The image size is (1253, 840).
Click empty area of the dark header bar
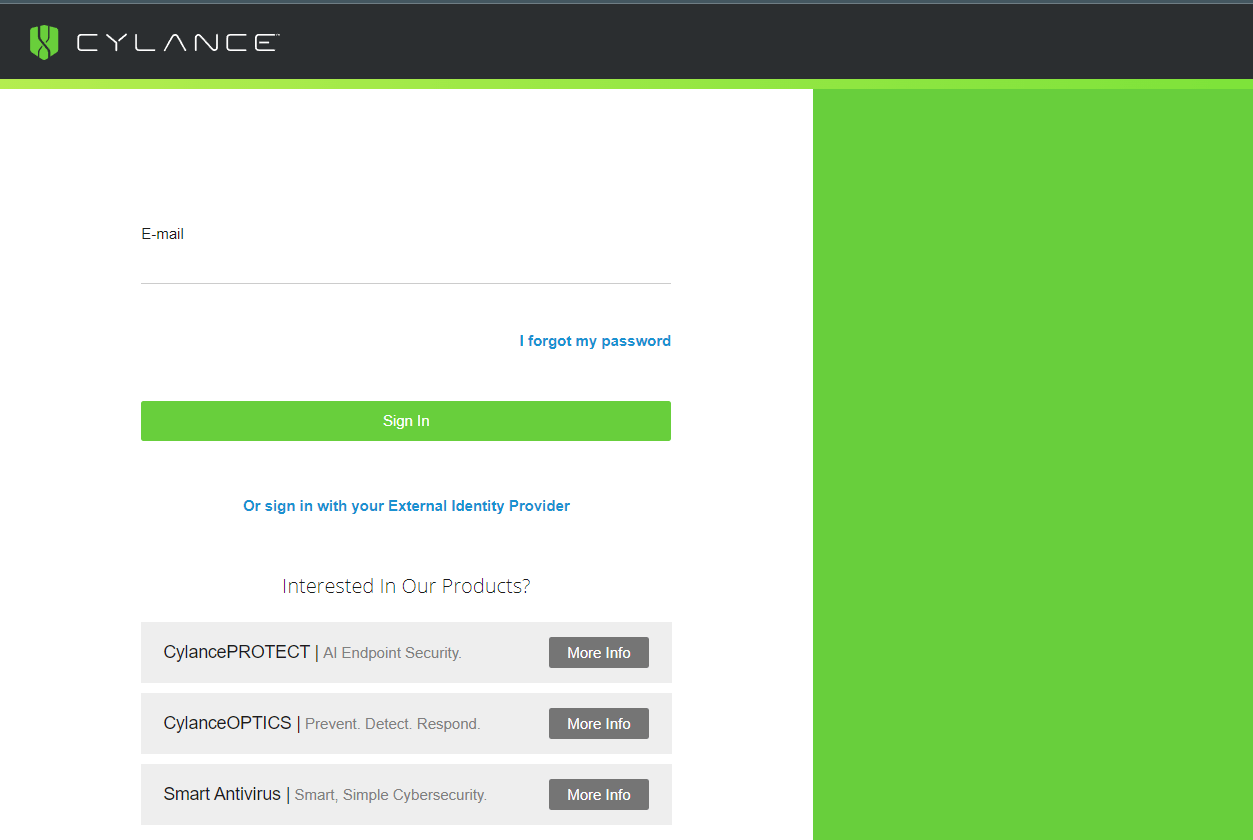pyautogui.click(x=760, y=42)
